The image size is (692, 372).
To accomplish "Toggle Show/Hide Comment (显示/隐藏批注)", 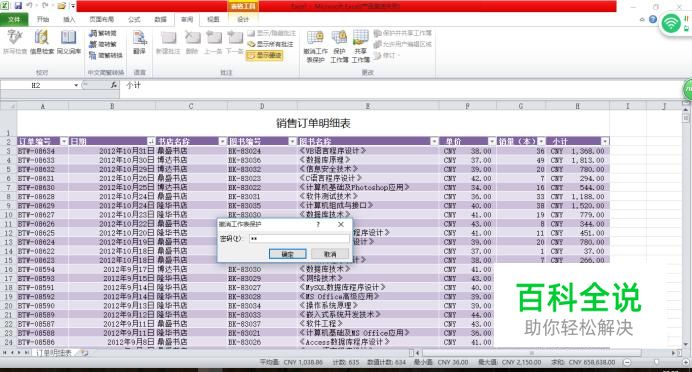I will coord(271,33).
